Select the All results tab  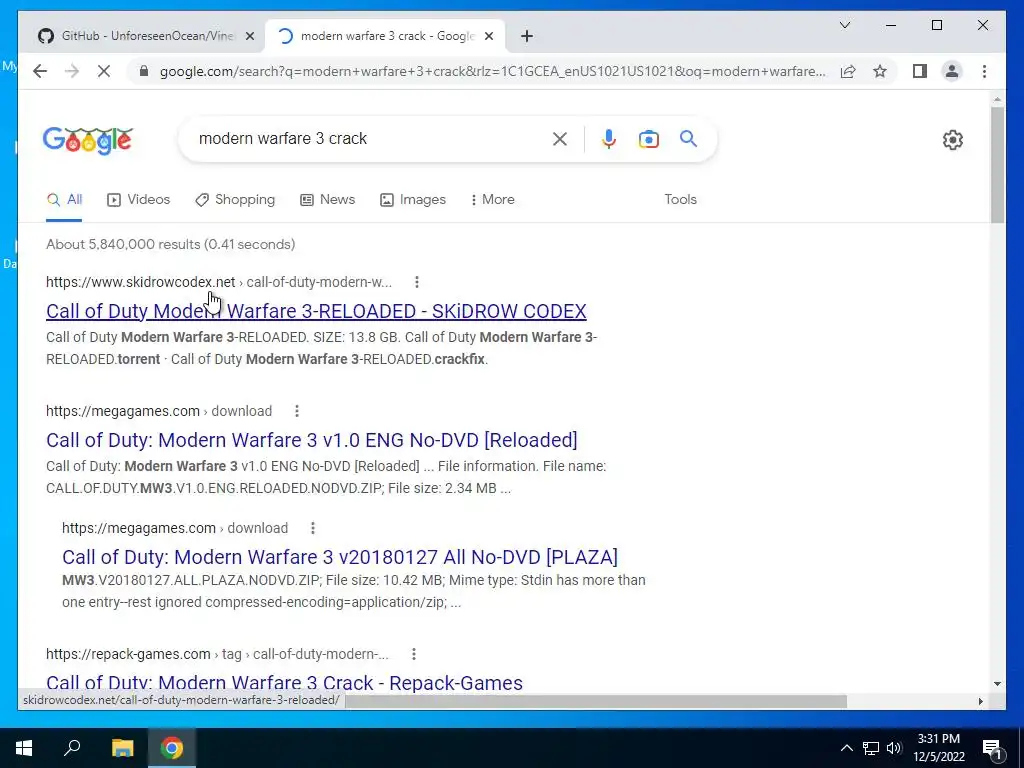click(x=64, y=199)
